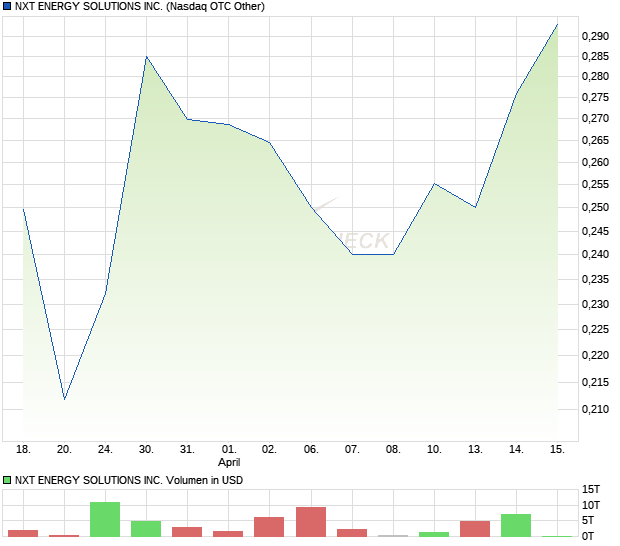Click the price axis label '0,290'
Screen dimensions: 620x546
[x=595, y=36]
